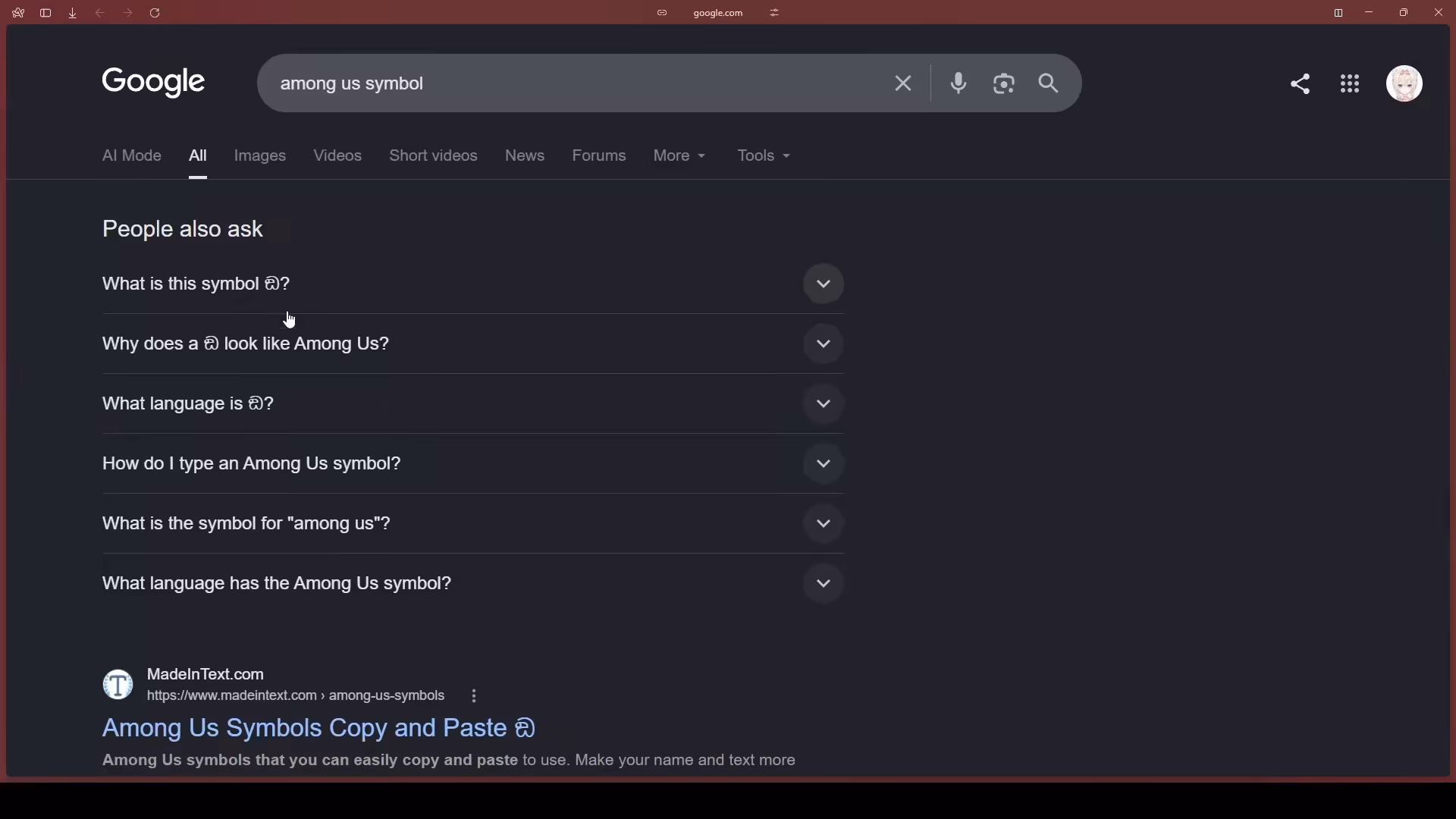Open the share icon

[1301, 83]
